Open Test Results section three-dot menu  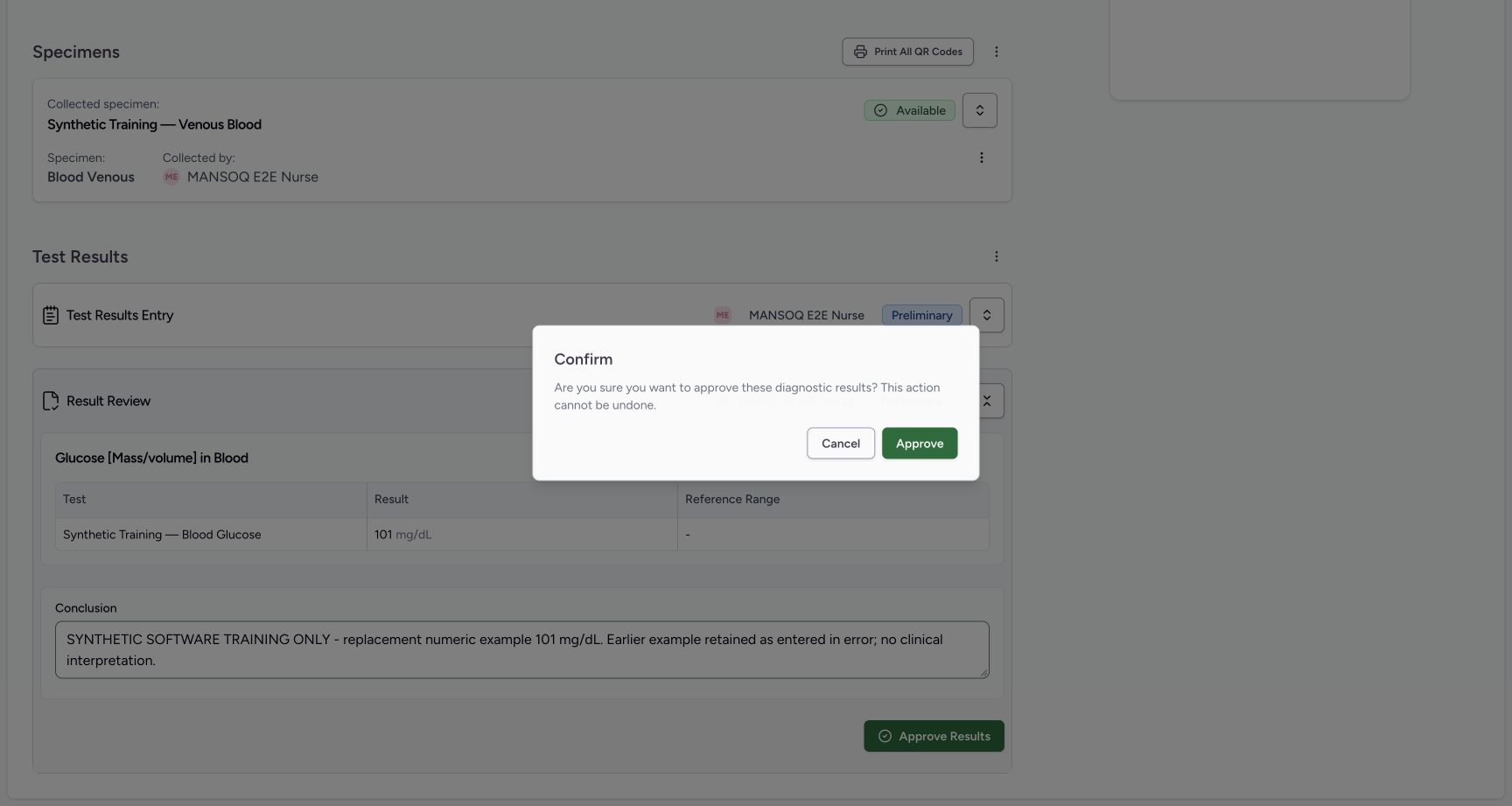point(996,256)
